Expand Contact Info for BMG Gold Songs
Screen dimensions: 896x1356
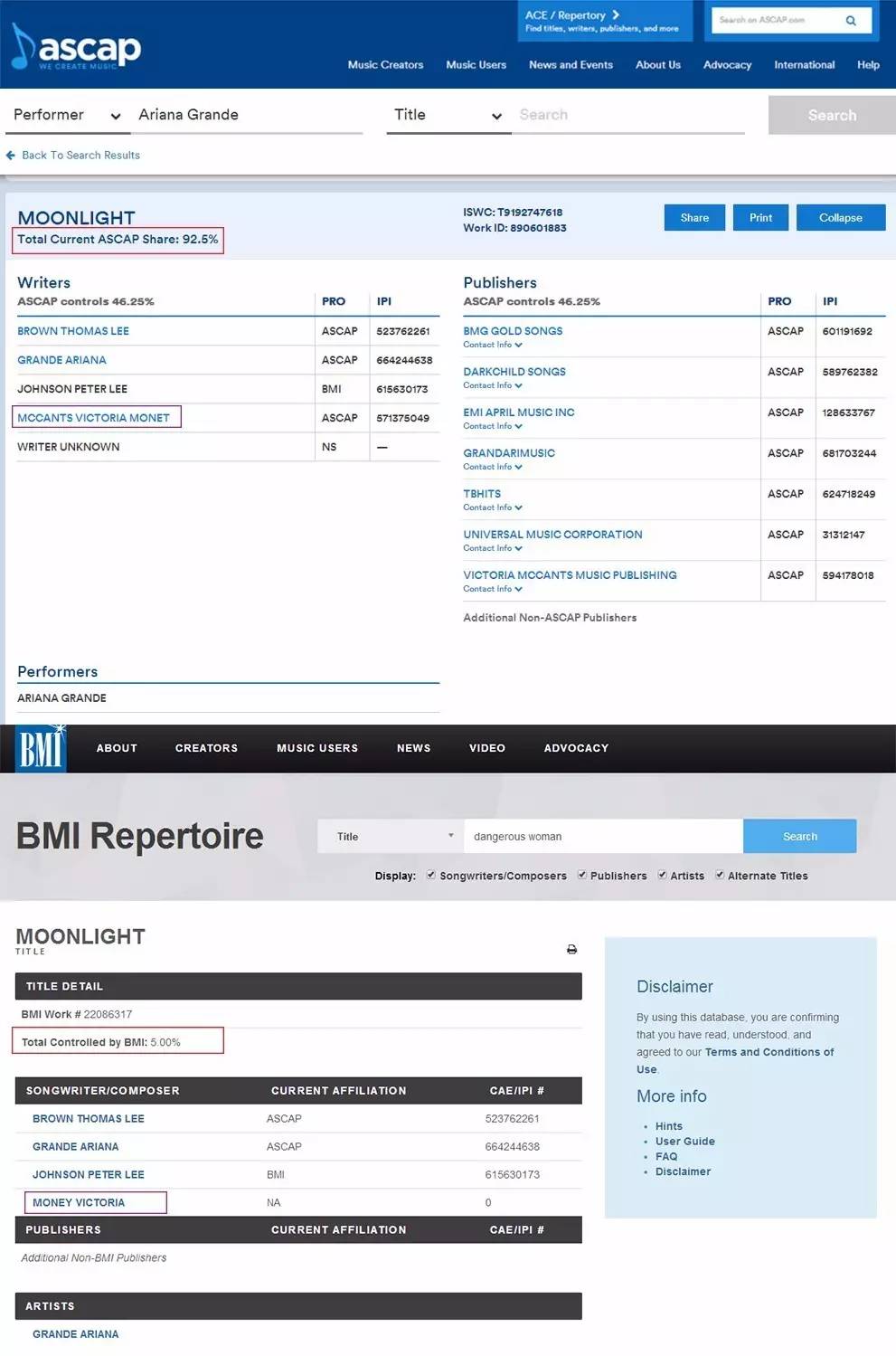tap(493, 345)
